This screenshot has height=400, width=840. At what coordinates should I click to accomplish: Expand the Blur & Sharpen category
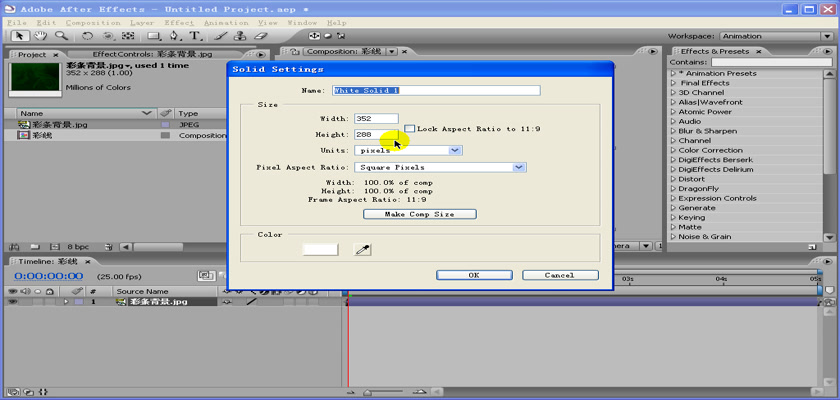point(673,131)
